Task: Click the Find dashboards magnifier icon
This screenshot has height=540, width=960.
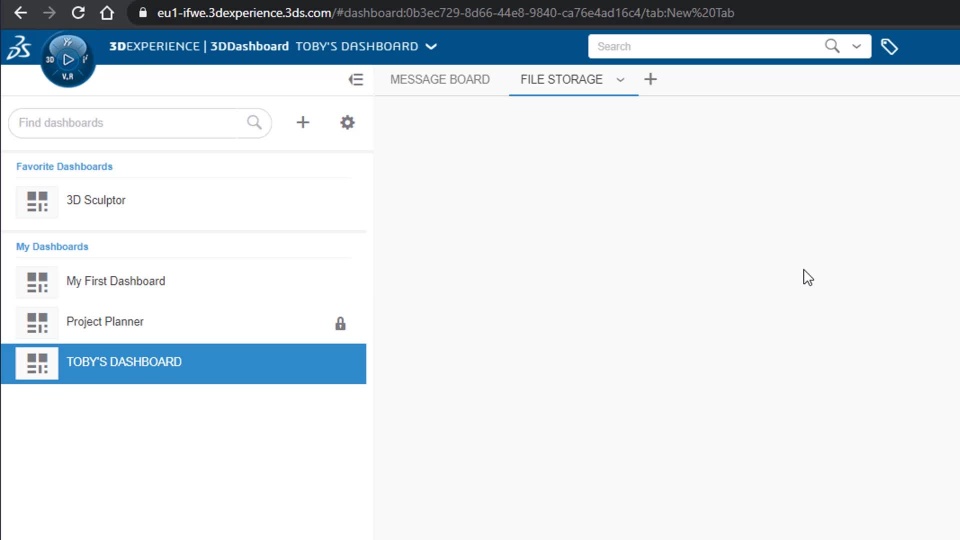Action: [255, 122]
